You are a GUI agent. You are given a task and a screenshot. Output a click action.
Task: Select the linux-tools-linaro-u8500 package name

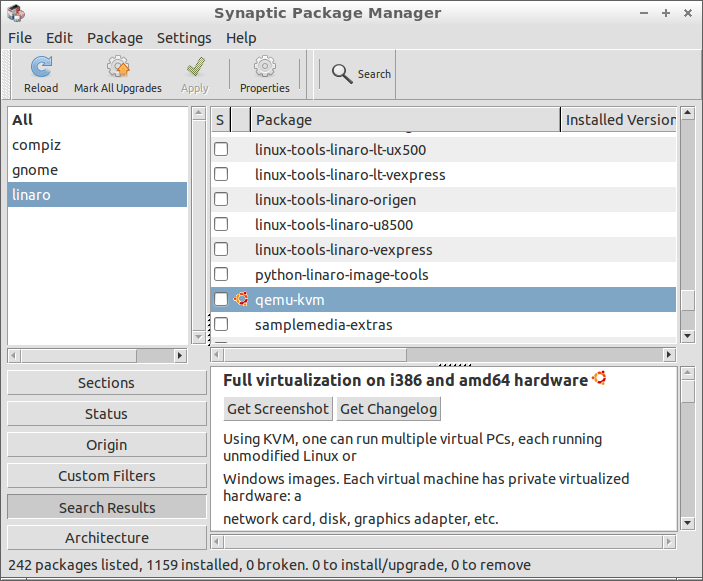pos(334,225)
